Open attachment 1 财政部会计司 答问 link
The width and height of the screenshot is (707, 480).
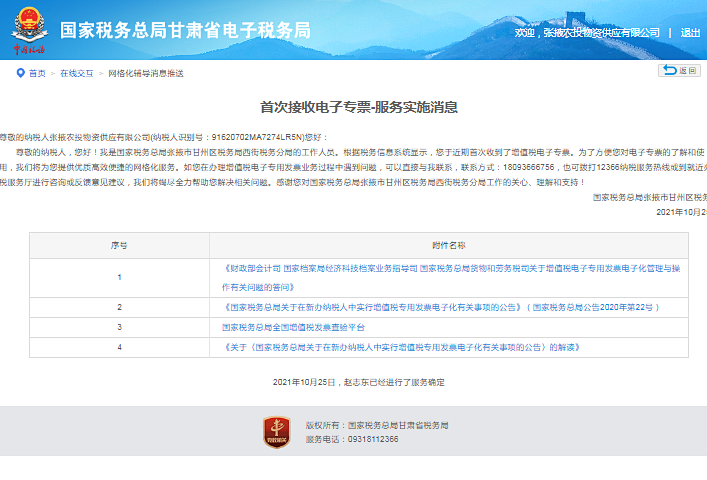451,278
